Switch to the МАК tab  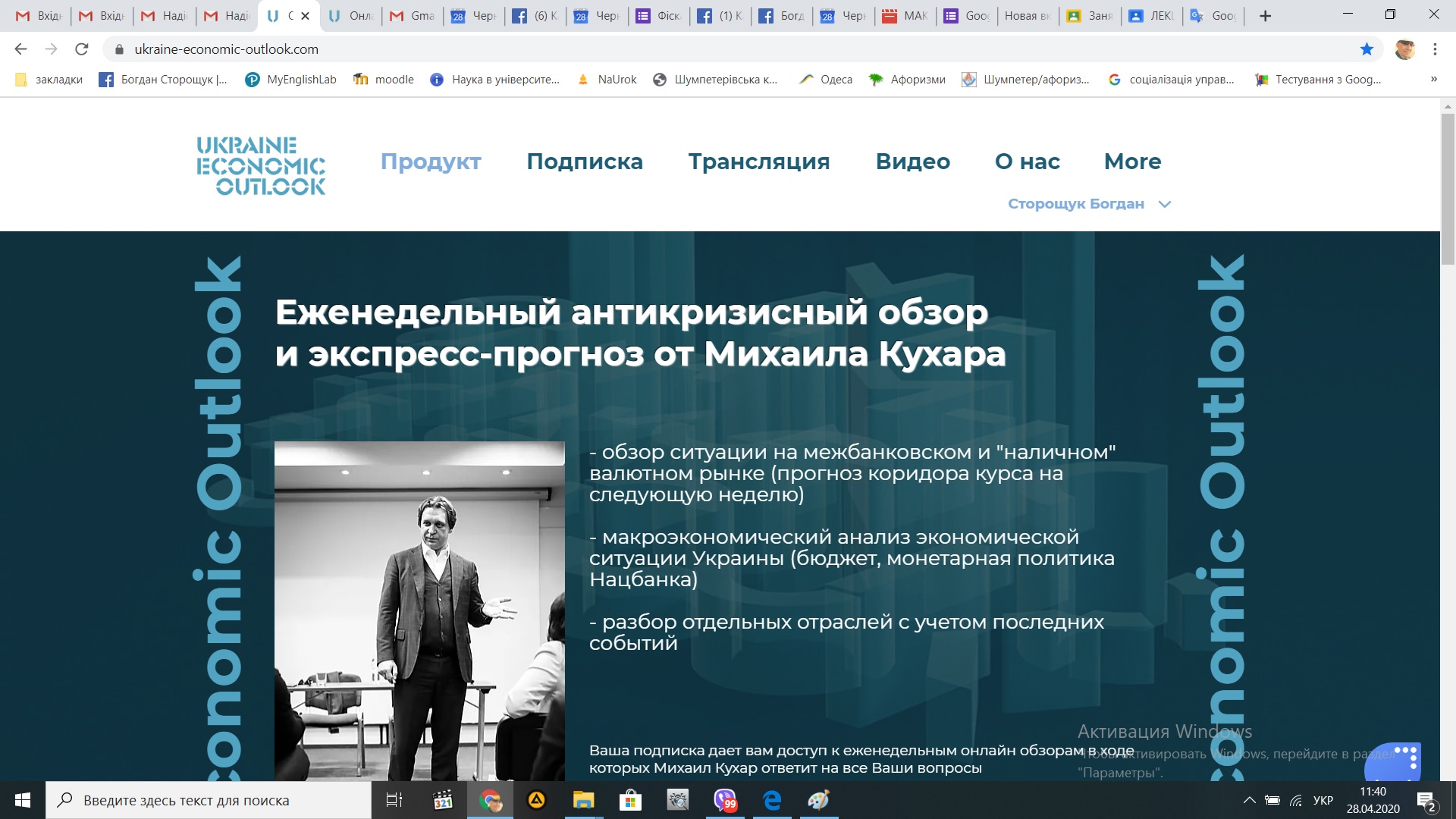click(905, 16)
